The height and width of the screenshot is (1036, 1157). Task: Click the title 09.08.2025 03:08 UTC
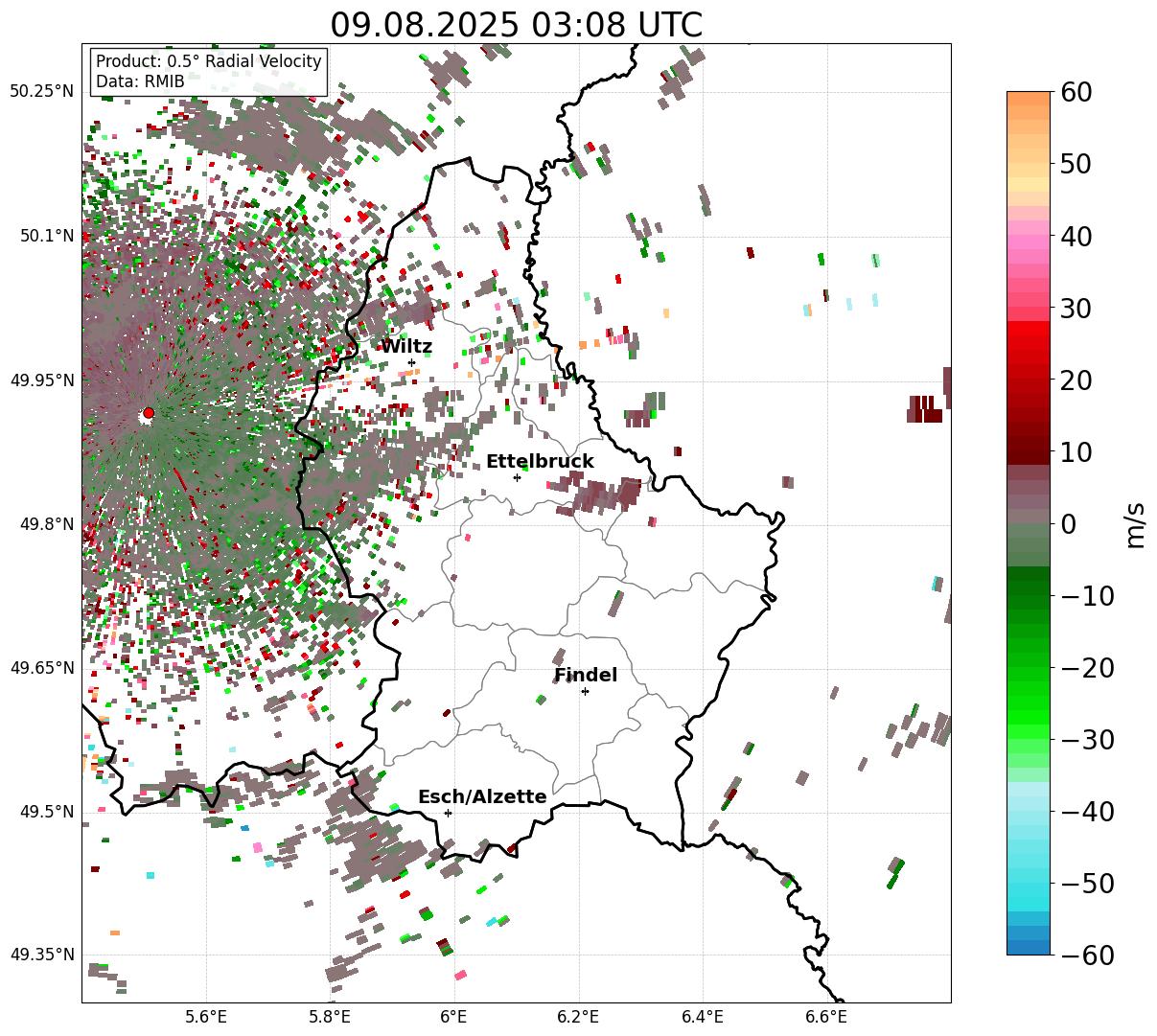click(x=516, y=25)
